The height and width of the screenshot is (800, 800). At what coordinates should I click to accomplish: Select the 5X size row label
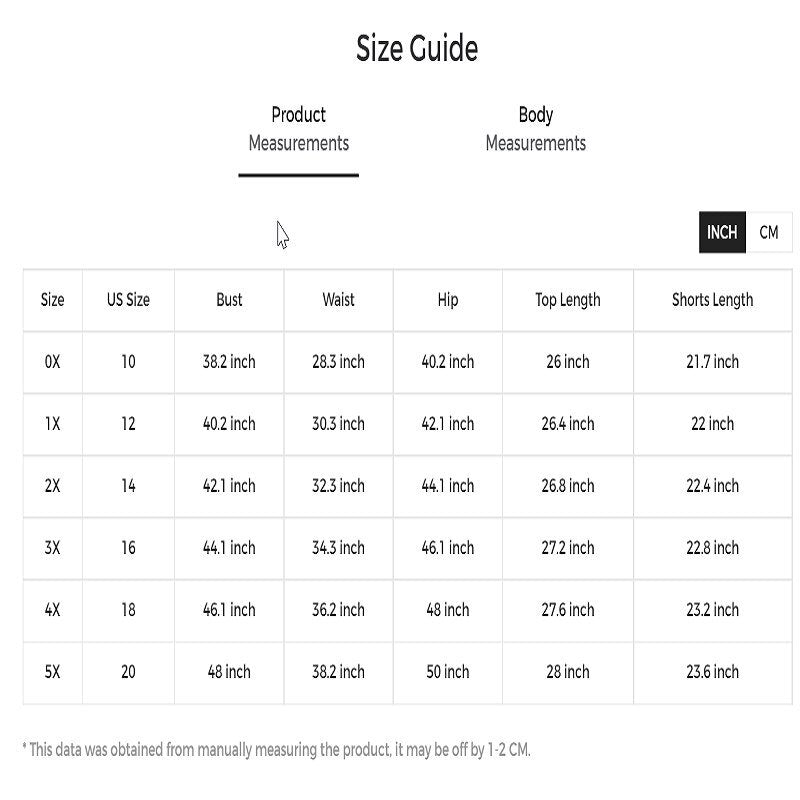pyautogui.click(x=52, y=672)
